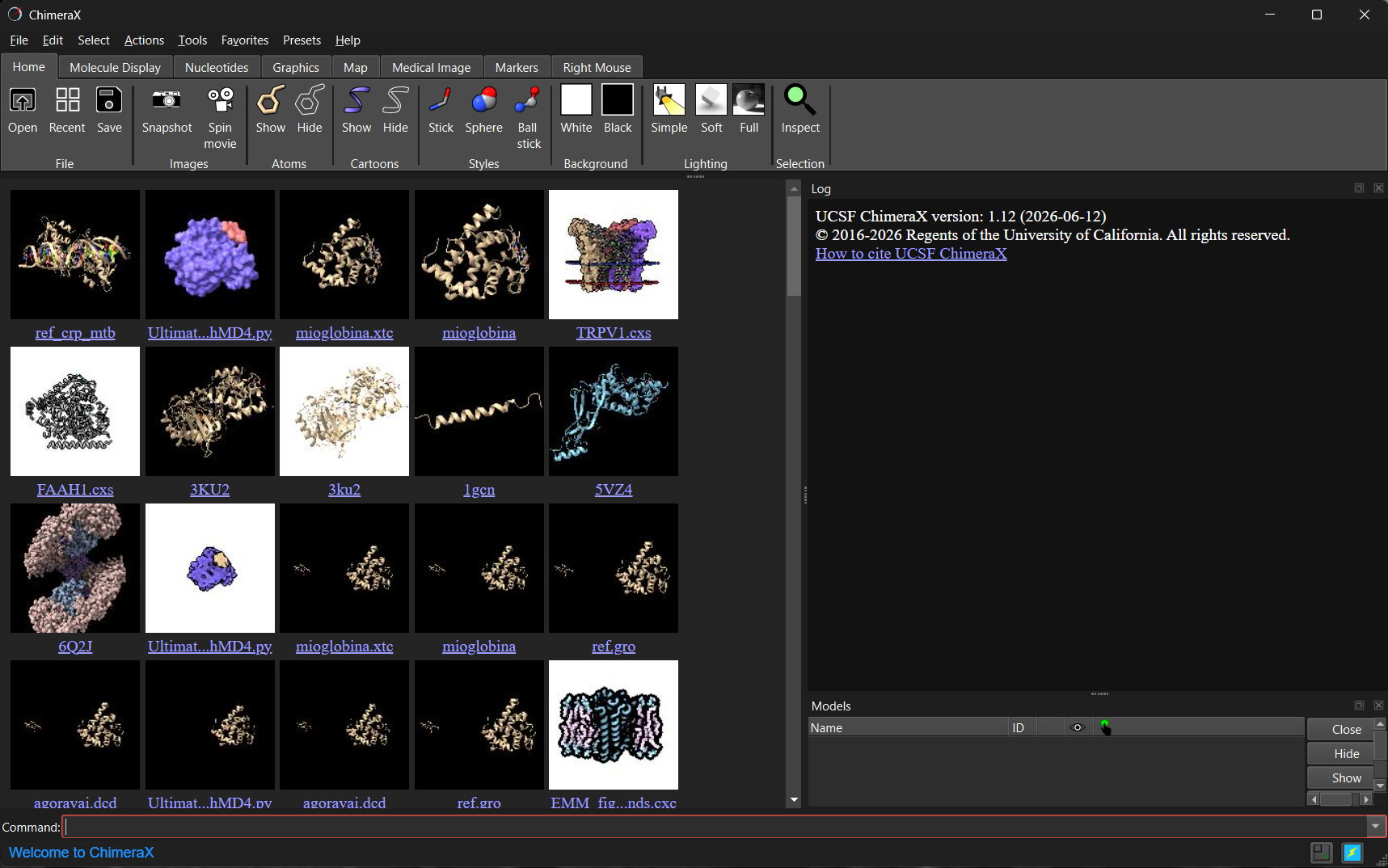Screen dimensions: 1388x868
Task: Open the 5VZ4 thumbnail
Action: click(614, 411)
